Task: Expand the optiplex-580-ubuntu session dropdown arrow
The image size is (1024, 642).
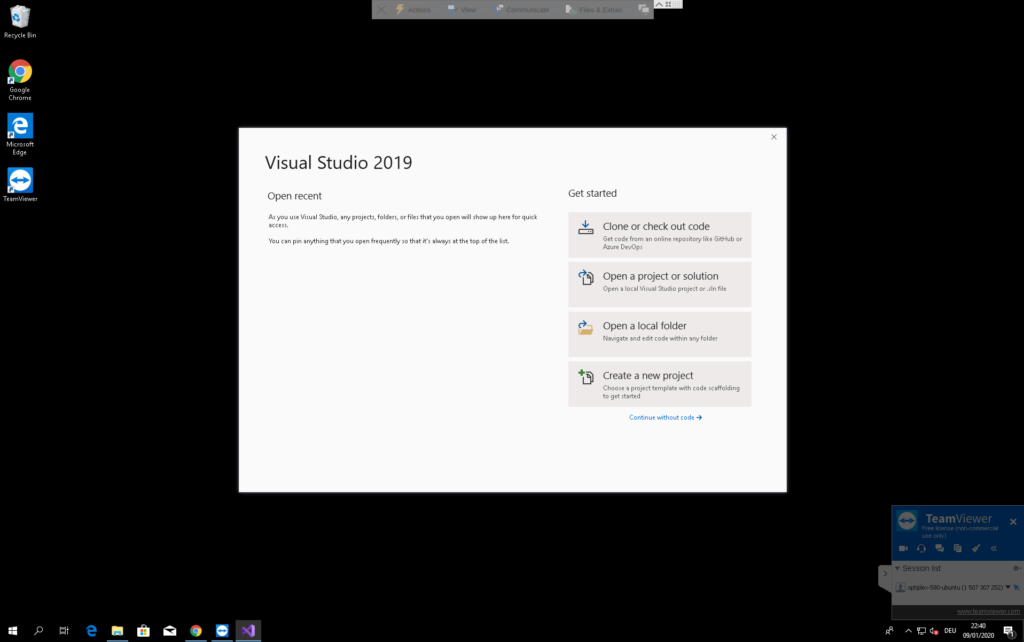Action: (x=1007, y=587)
